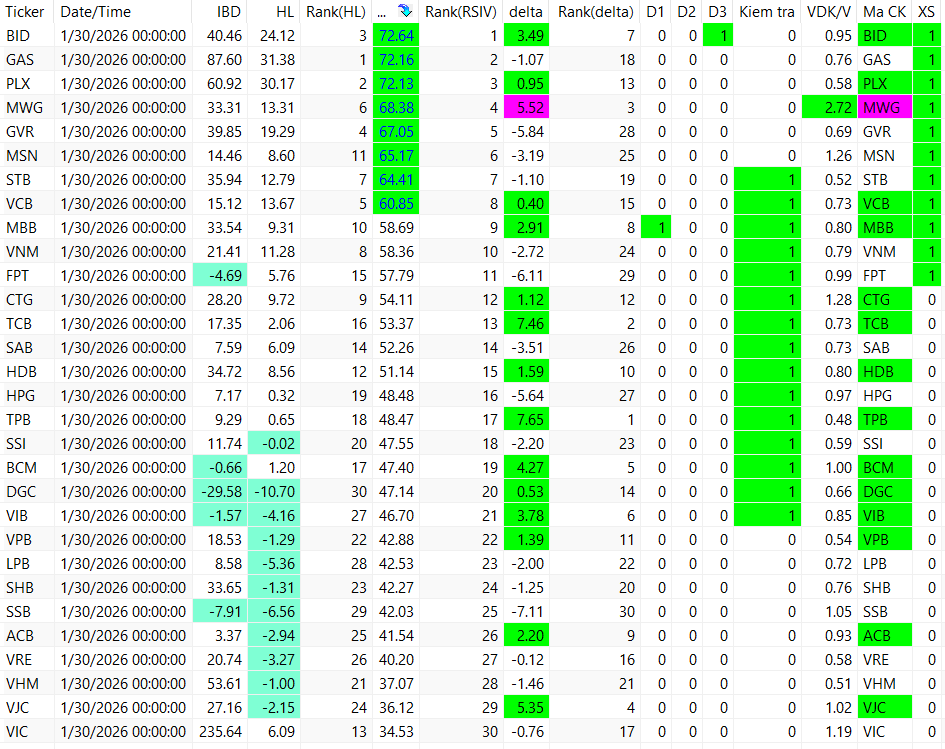945x749 pixels.
Task: Click the delta value 7.46 for TCB
Action: pos(526,324)
